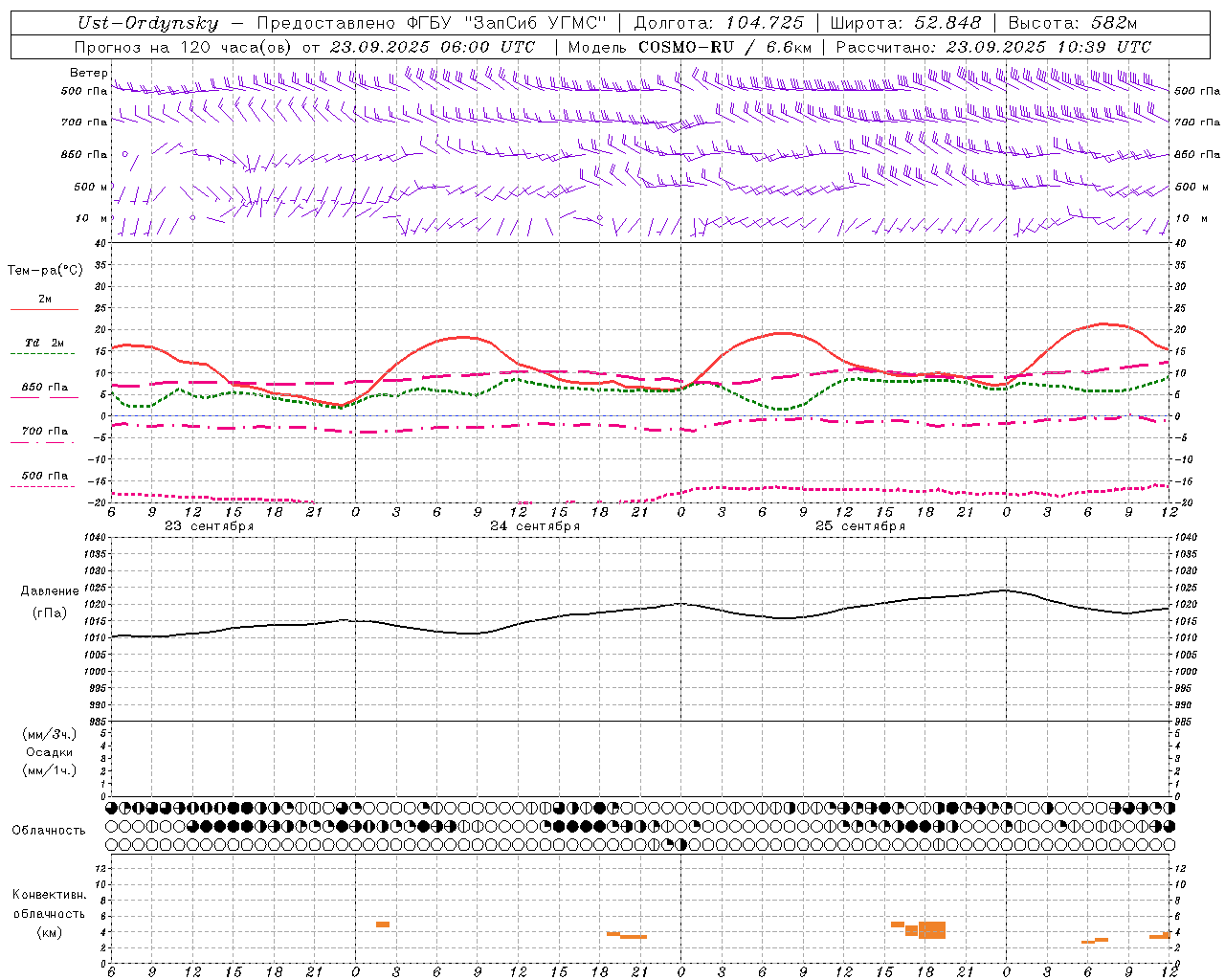
Task: Click the 'Давление' pressure panel label
Action: coord(50,591)
